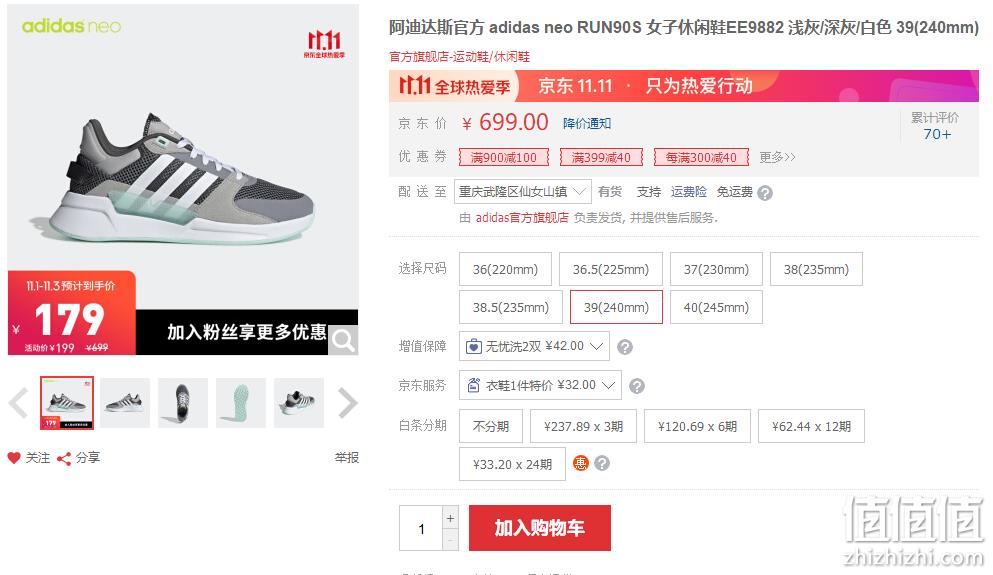The width and height of the screenshot is (993, 575).
Task: Click the share icon below thumbnails
Action: pyautogui.click(x=64, y=458)
